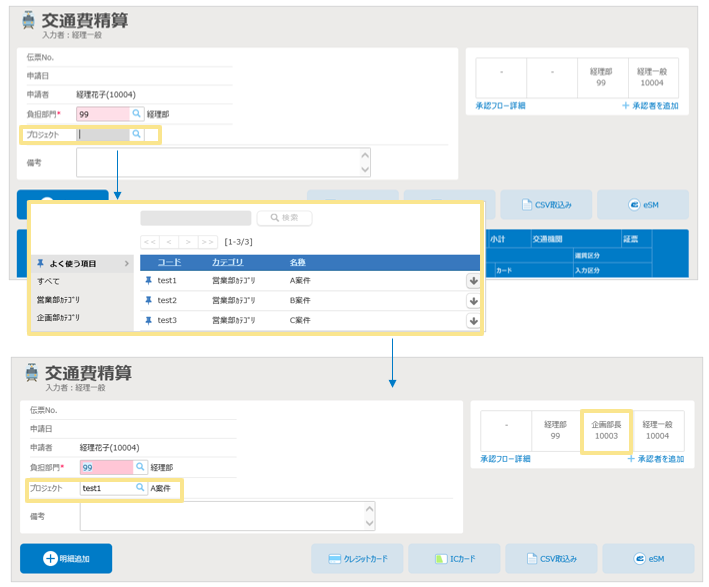Click the pin icon beside test1

pos(149,281)
